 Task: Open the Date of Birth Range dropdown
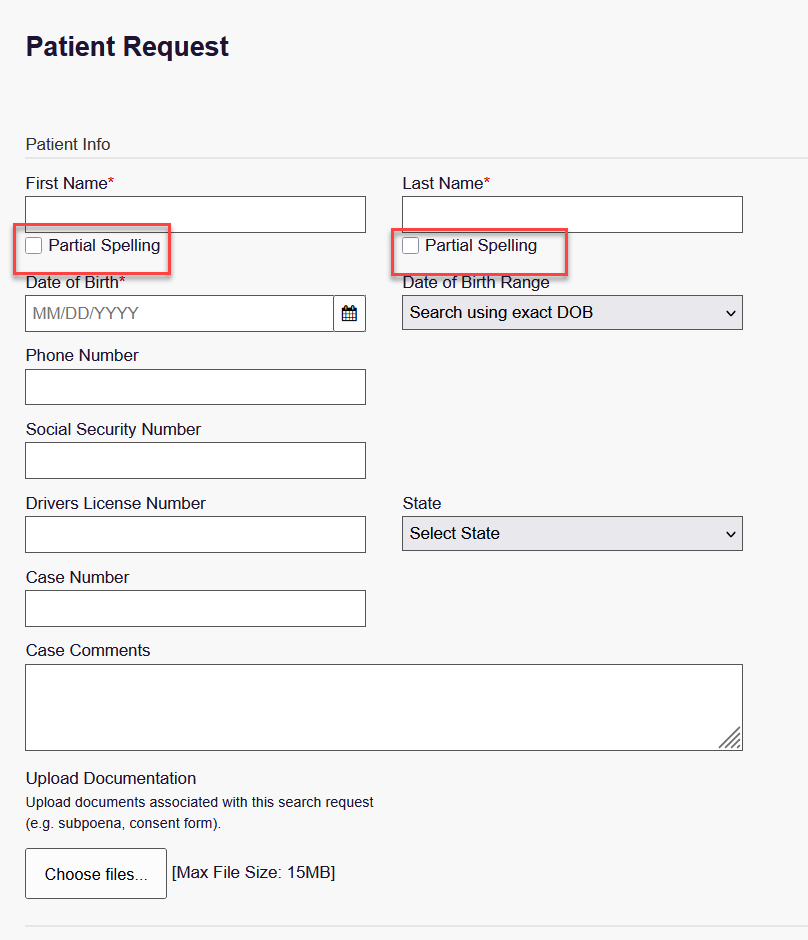572,312
